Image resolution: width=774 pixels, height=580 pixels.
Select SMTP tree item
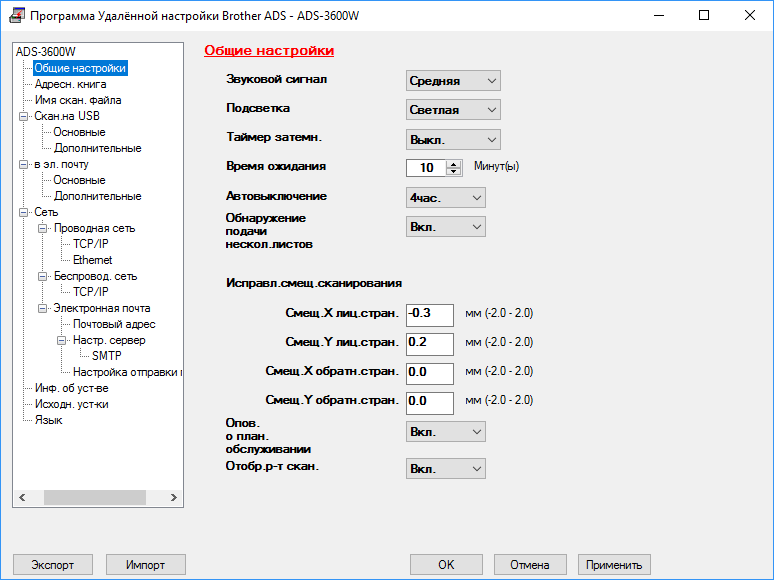coord(107,356)
